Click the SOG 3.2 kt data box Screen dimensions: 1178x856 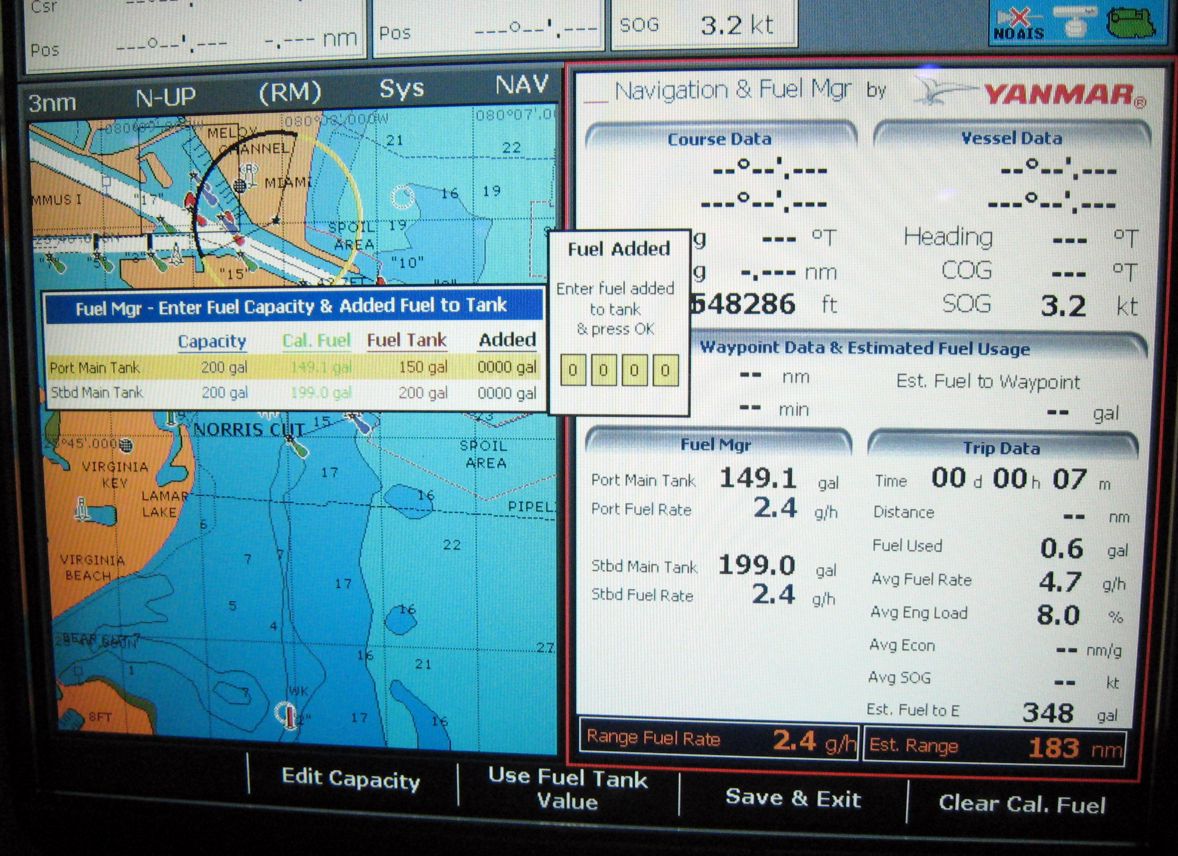click(703, 25)
